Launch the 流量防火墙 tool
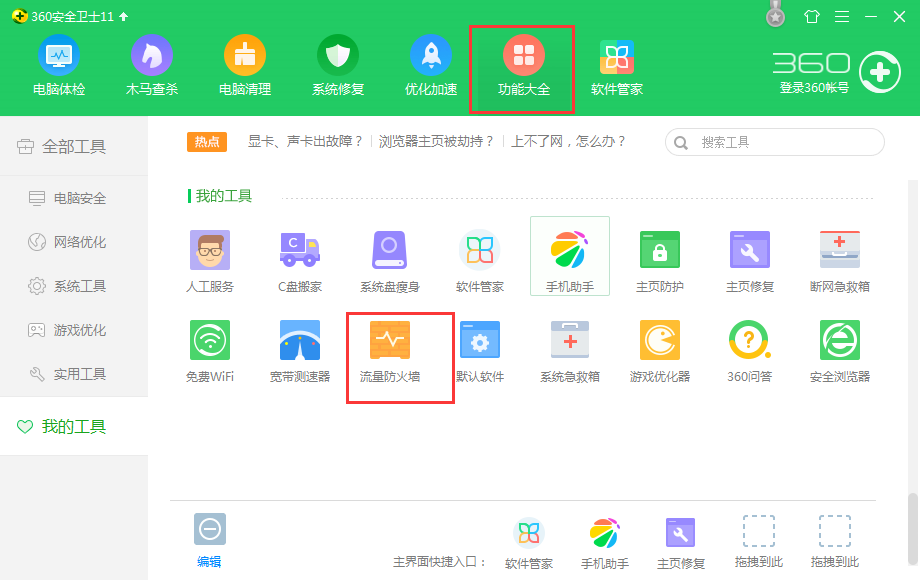 390,351
